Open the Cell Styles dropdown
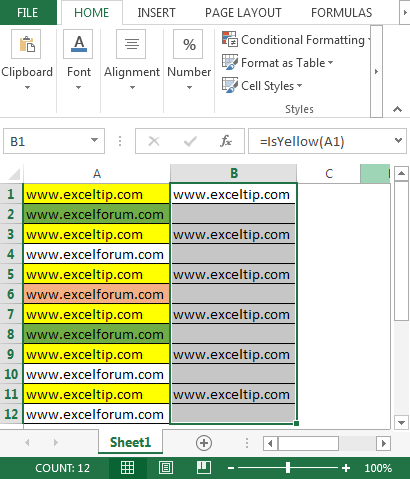This screenshot has width=410, height=479. tap(262, 86)
